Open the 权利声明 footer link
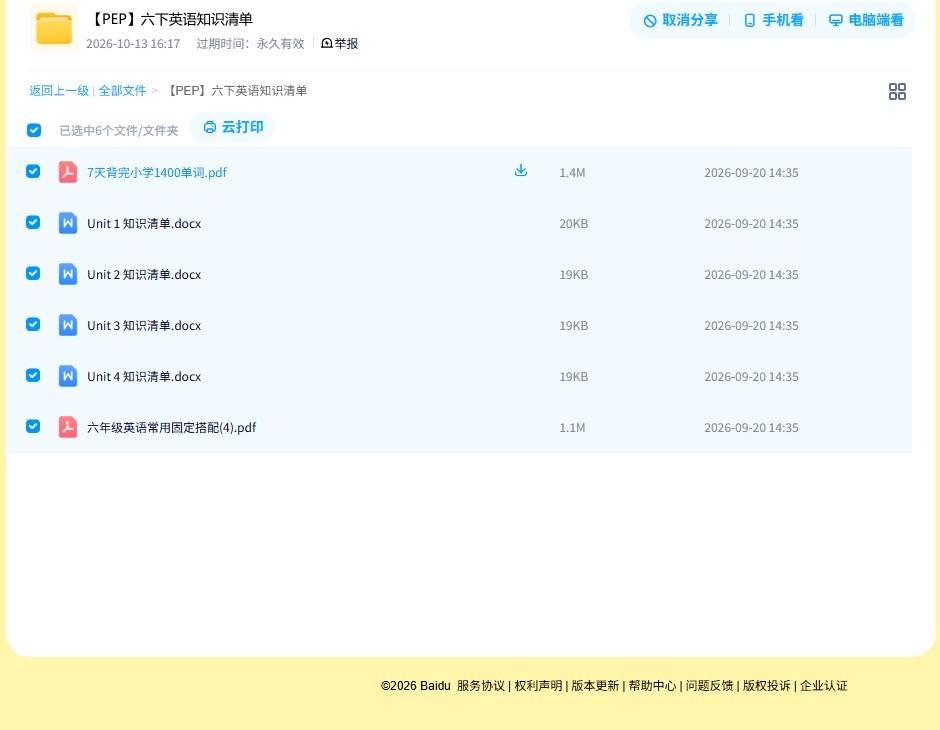Image resolution: width=940 pixels, height=730 pixels. pos(538,686)
